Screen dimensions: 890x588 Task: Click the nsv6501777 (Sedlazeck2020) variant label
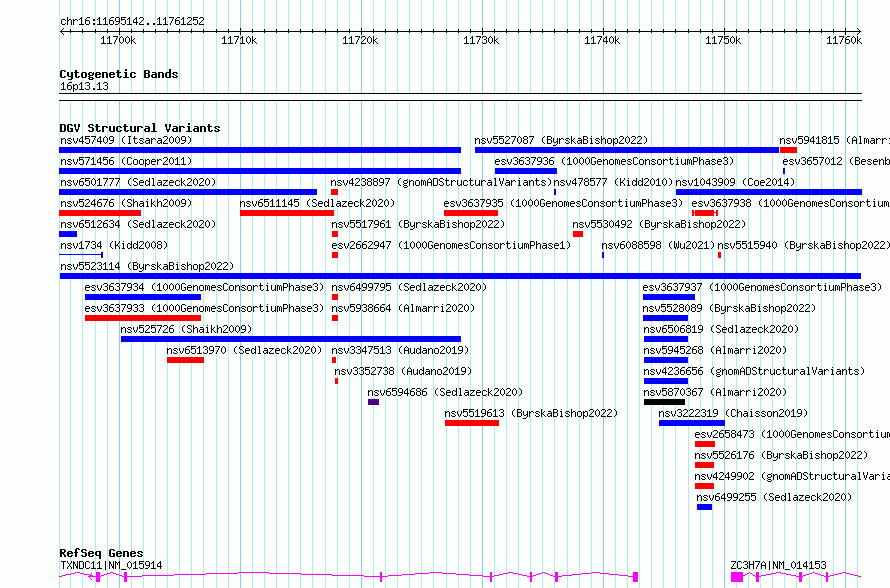(x=138, y=182)
